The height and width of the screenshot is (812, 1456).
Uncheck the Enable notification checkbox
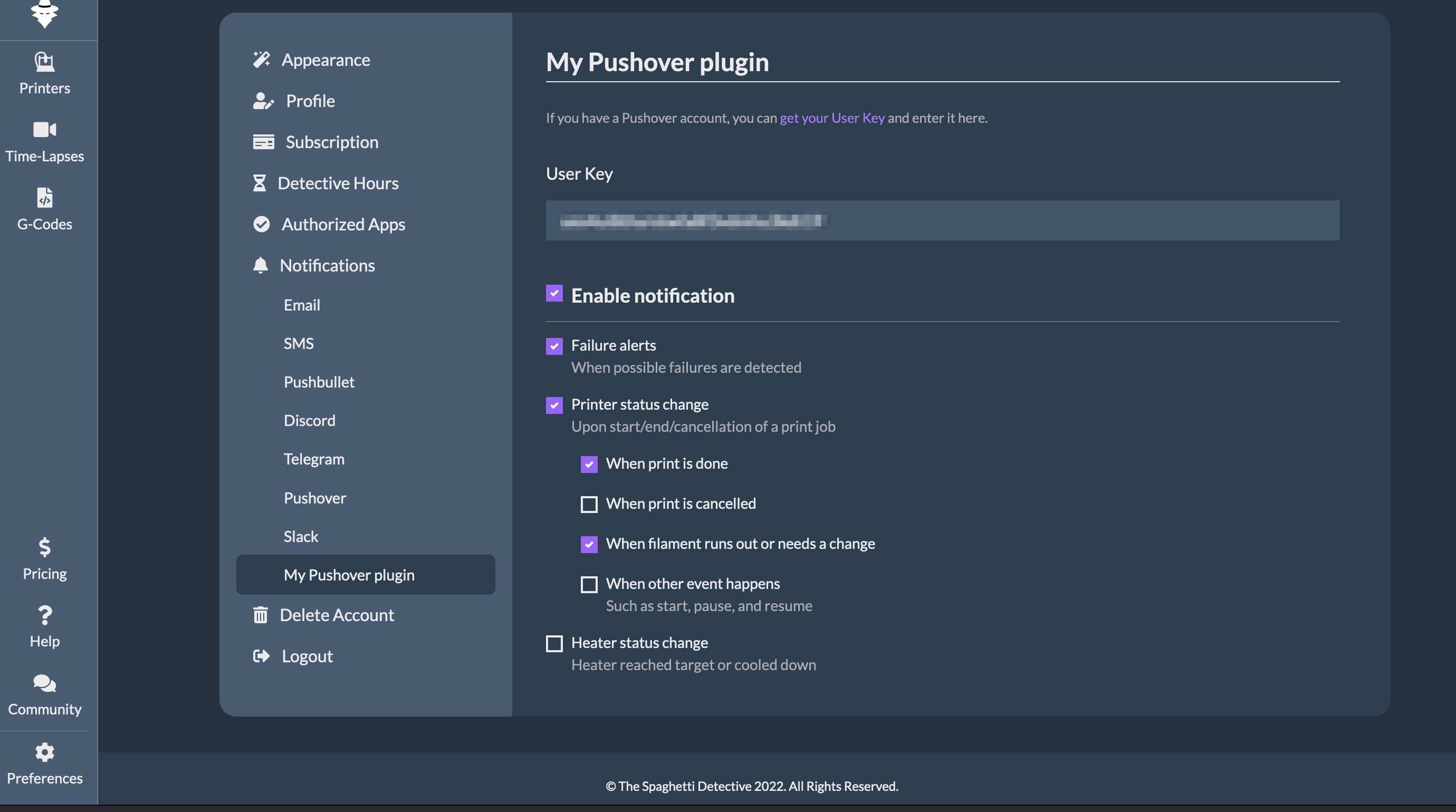coord(554,293)
